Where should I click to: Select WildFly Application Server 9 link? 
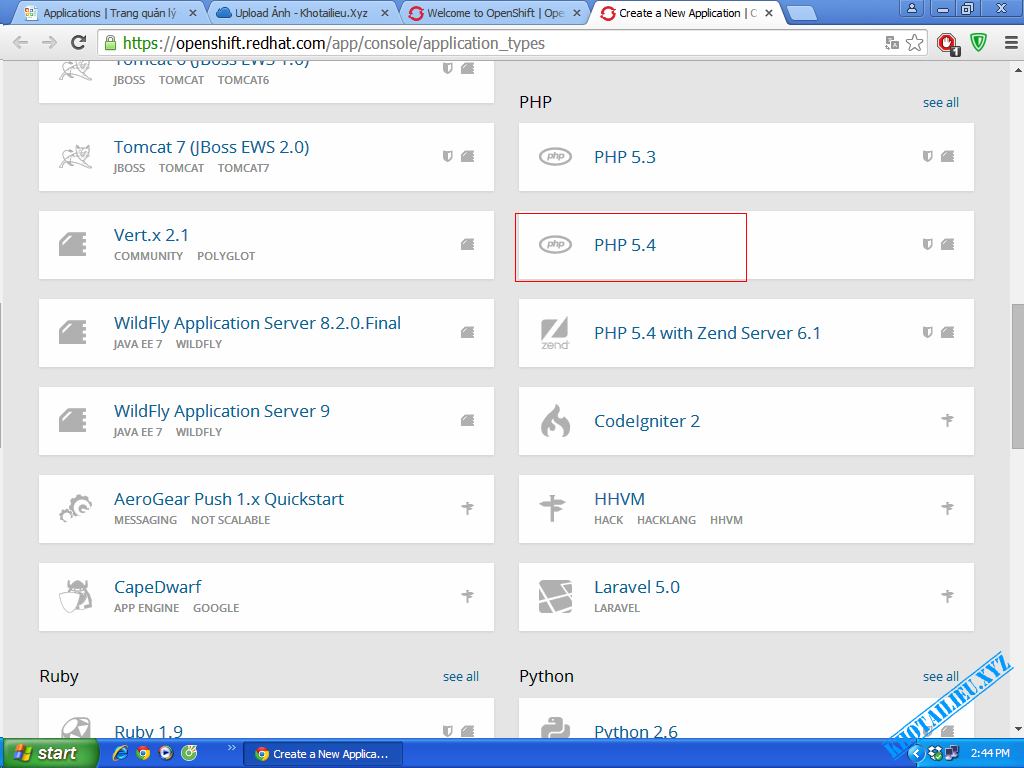pos(221,411)
